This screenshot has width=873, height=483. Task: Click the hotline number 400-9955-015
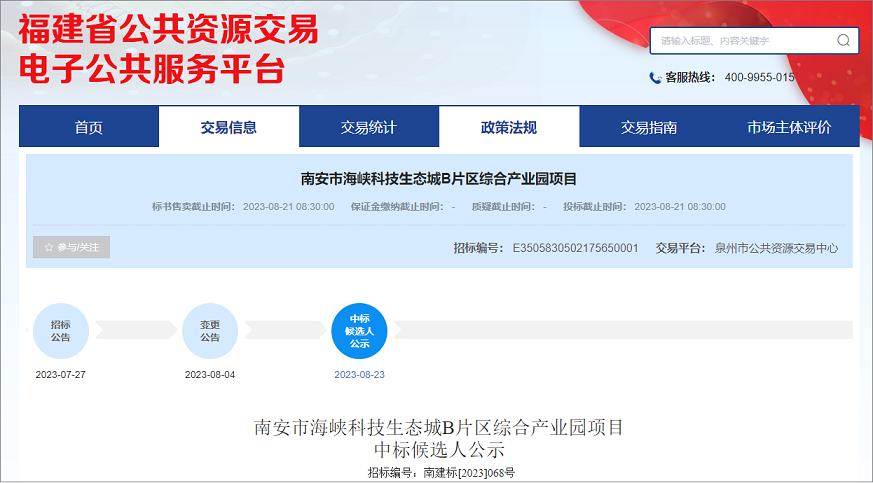click(759, 78)
